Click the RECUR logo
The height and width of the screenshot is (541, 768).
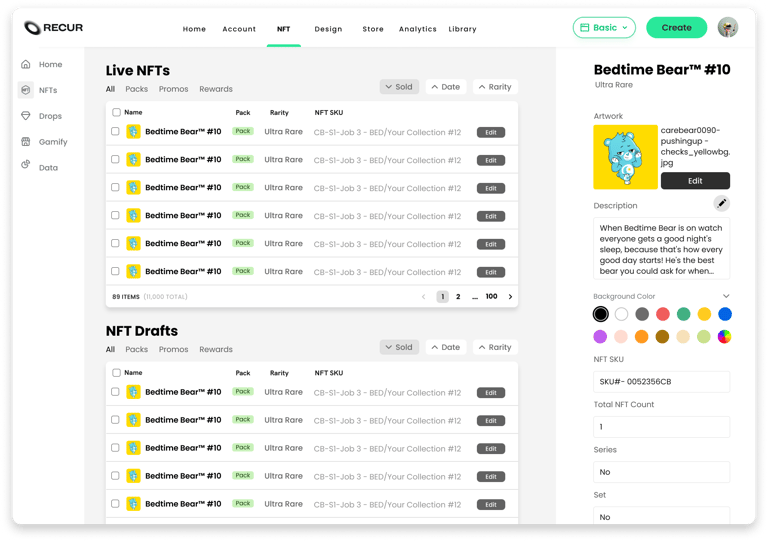click(x=53, y=28)
